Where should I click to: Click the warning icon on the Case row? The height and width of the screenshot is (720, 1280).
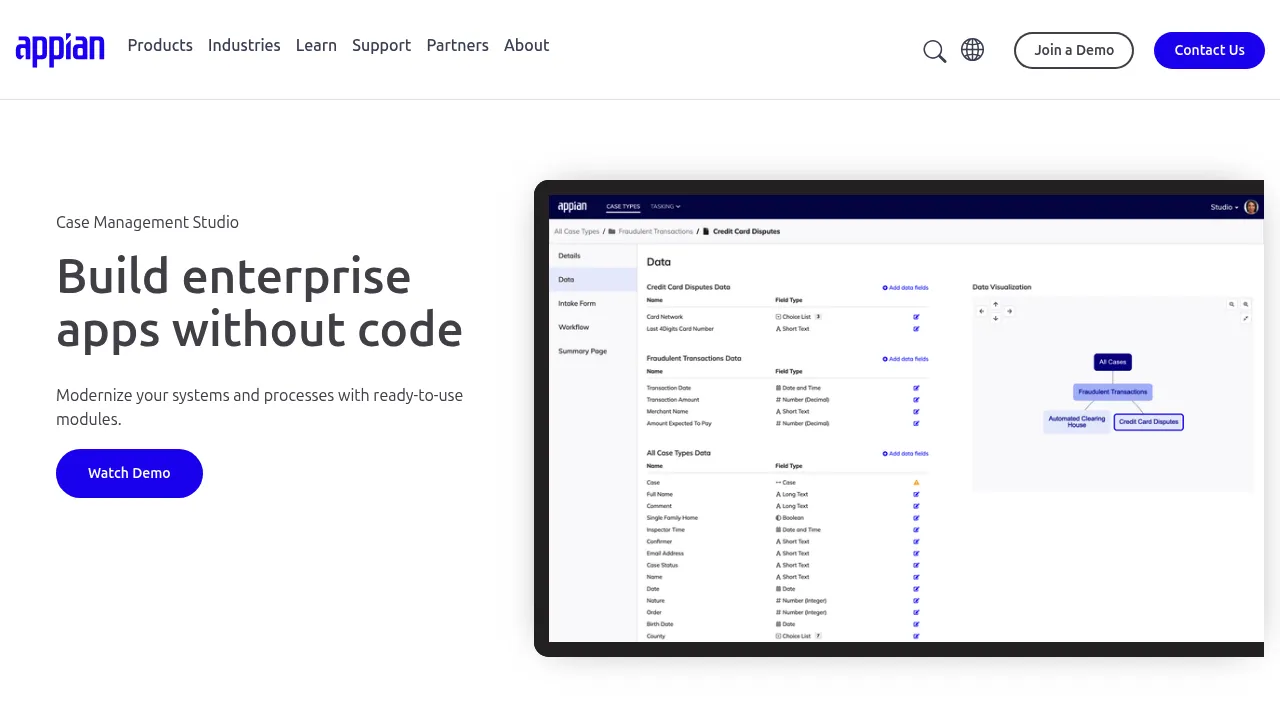pos(916,483)
